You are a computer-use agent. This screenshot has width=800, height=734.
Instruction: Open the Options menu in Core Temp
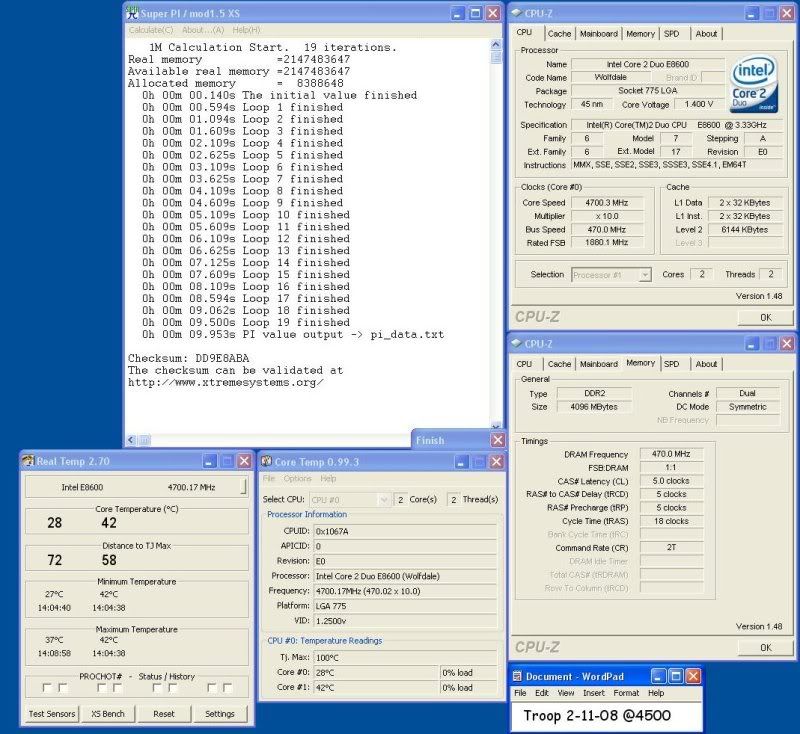297,479
